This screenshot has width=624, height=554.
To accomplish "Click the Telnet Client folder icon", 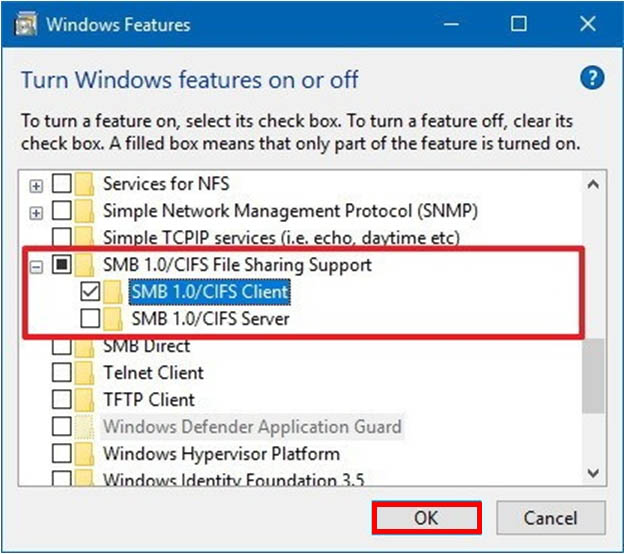I will click(85, 373).
